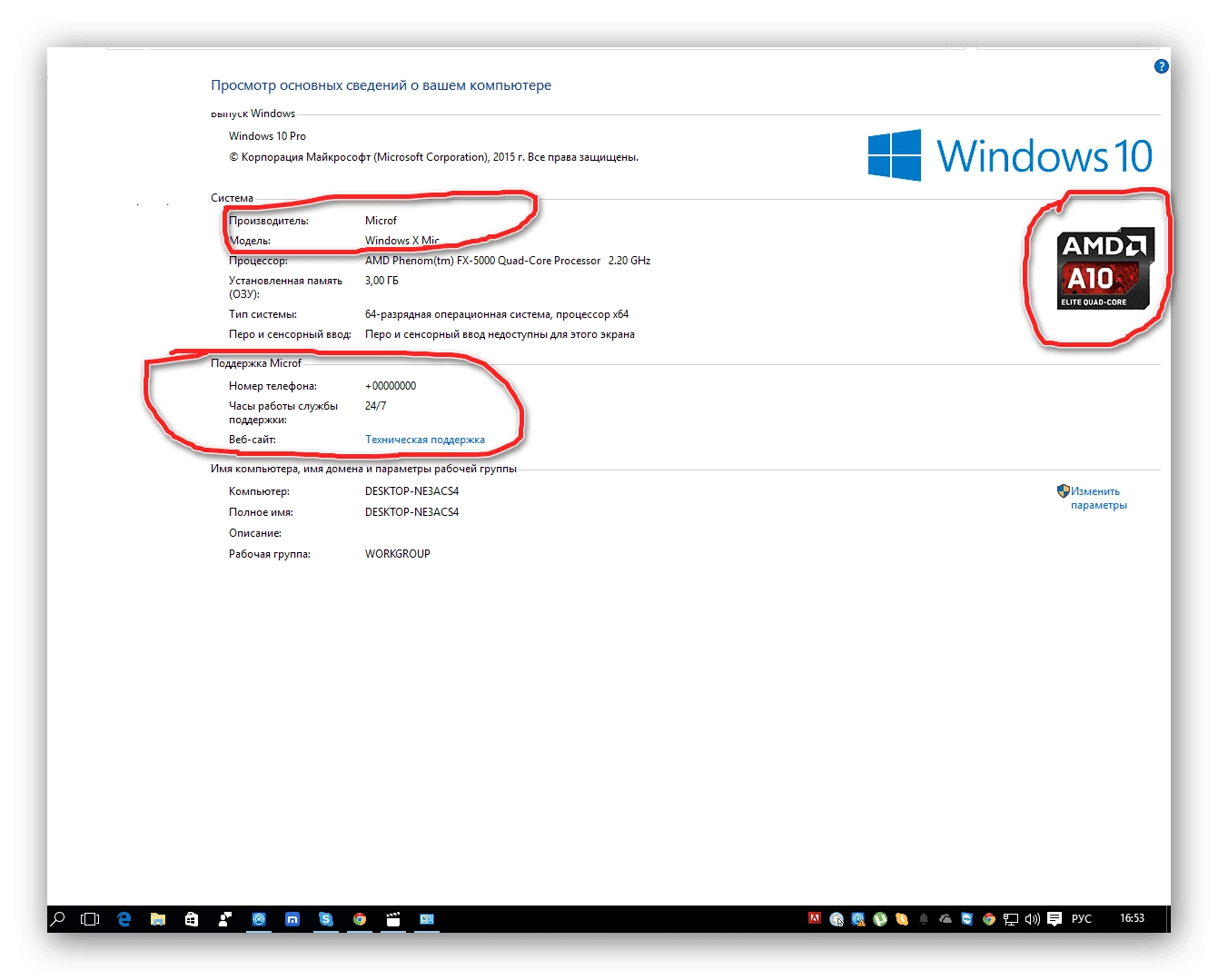1218x980 pixels.
Task: Click the Перо и сенсорный ввод label
Action: (290, 334)
